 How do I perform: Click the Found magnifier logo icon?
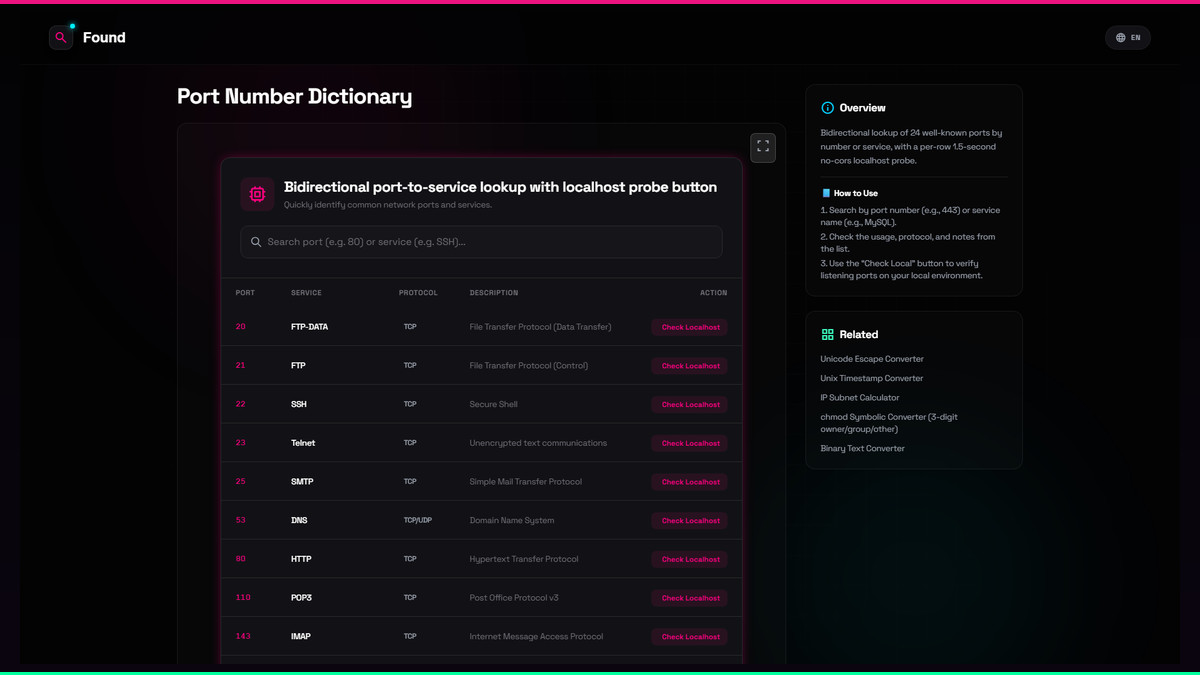(x=61, y=38)
